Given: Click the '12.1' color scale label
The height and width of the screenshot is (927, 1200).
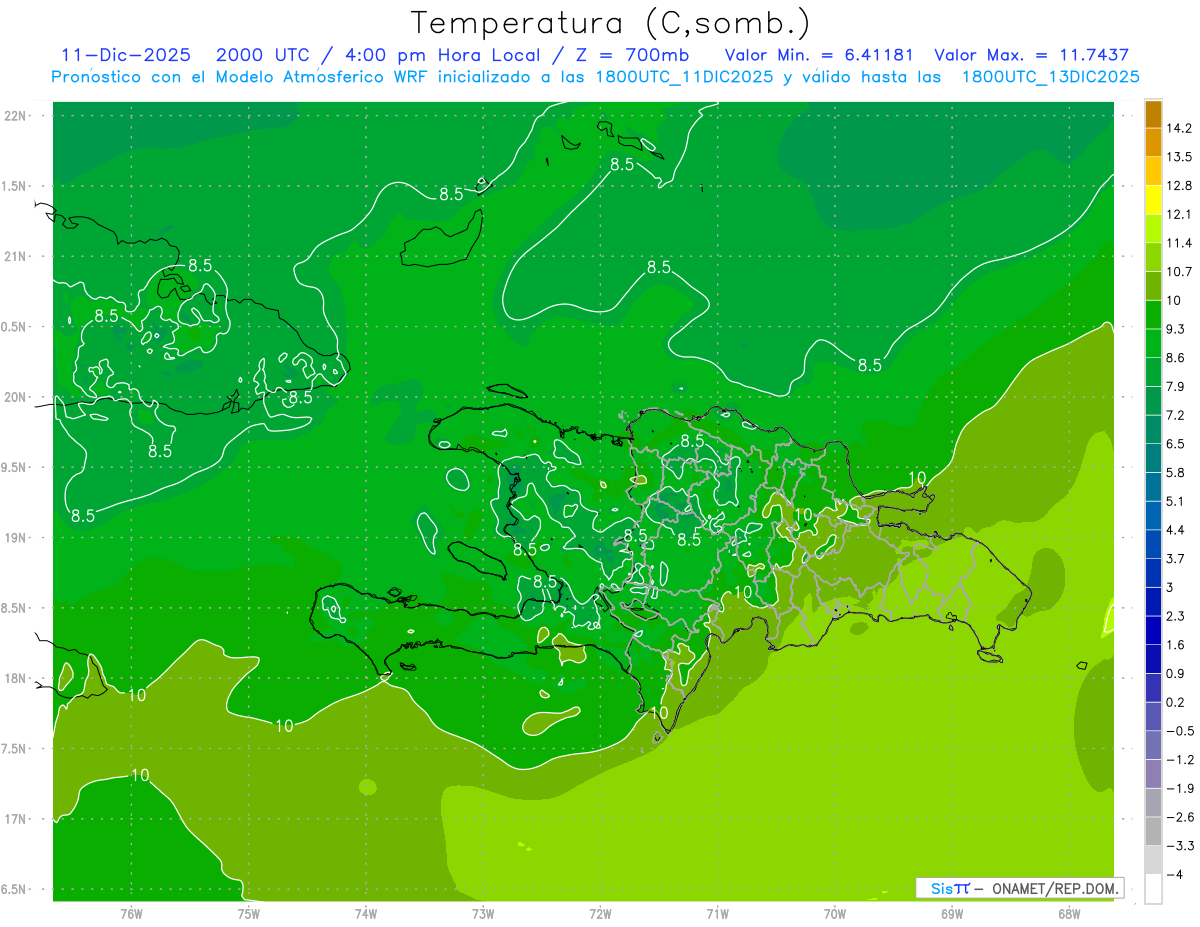Looking at the screenshot, I should 1179,214.
